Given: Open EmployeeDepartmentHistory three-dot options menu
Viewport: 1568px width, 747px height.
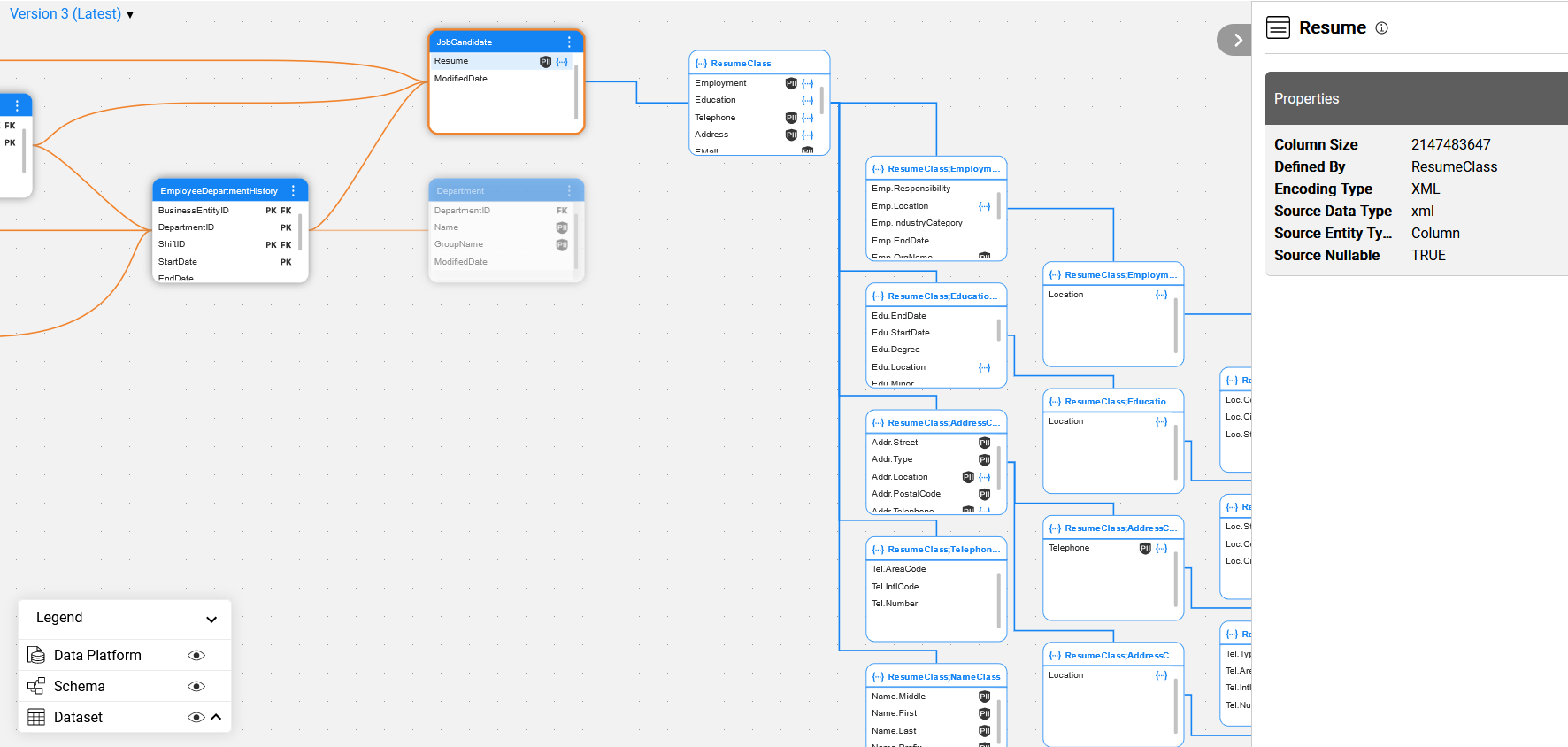Looking at the screenshot, I should (x=293, y=191).
